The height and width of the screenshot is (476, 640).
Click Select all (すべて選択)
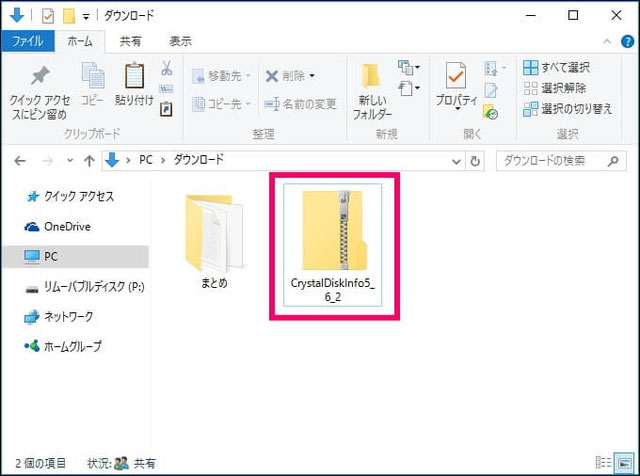pos(557,67)
